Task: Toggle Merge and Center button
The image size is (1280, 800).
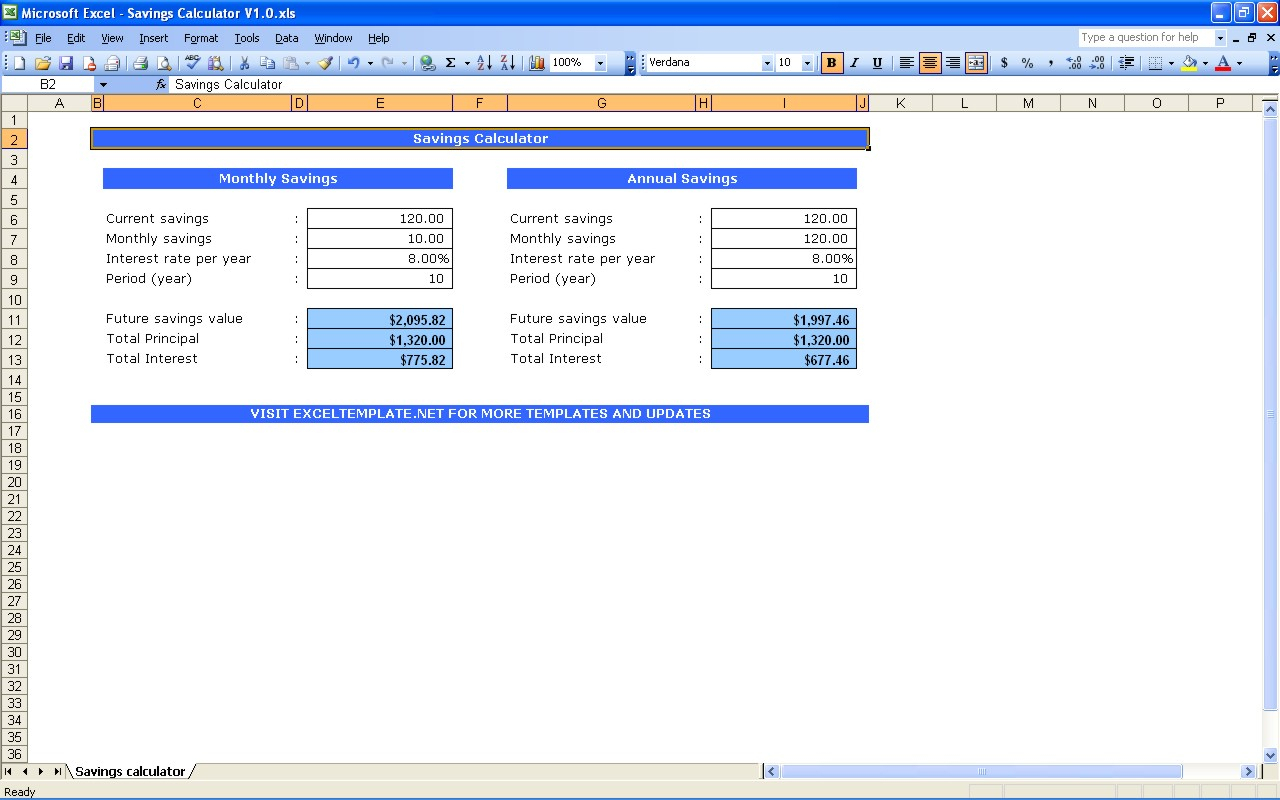Action: pyautogui.click(x=976, y=63)
